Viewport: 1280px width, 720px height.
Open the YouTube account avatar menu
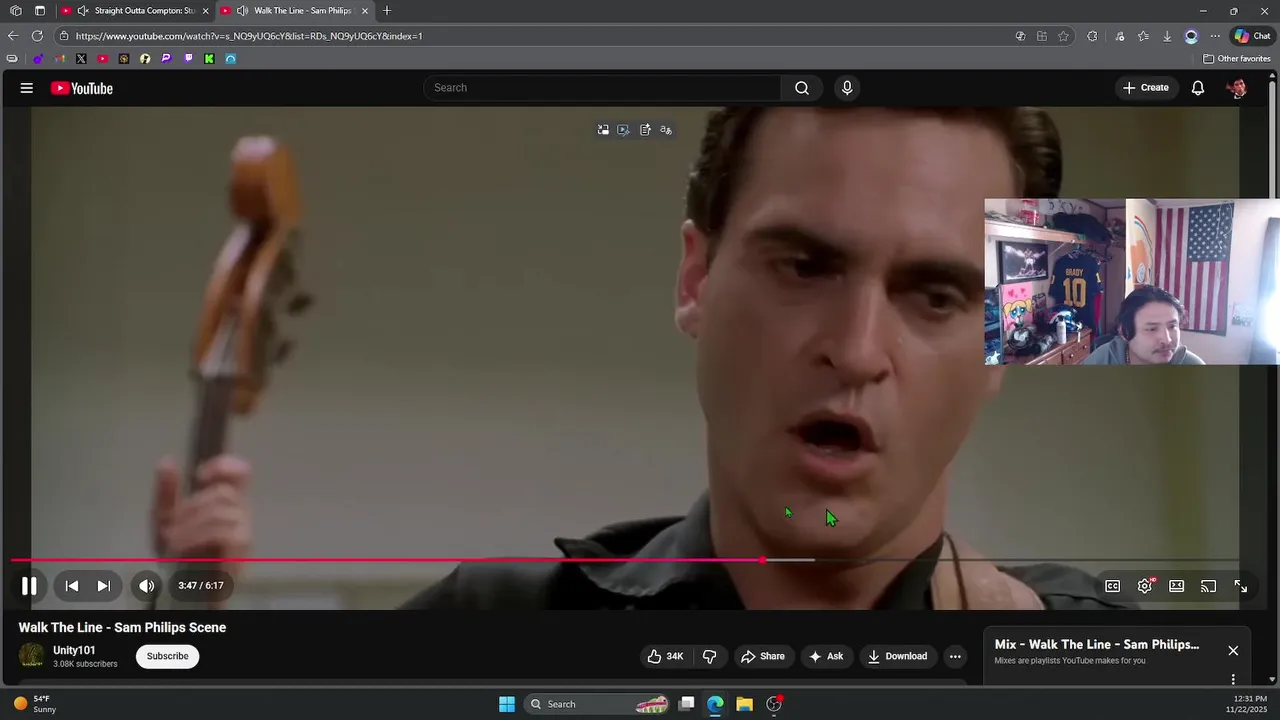pyautogui.click(x=1237, y=88)
